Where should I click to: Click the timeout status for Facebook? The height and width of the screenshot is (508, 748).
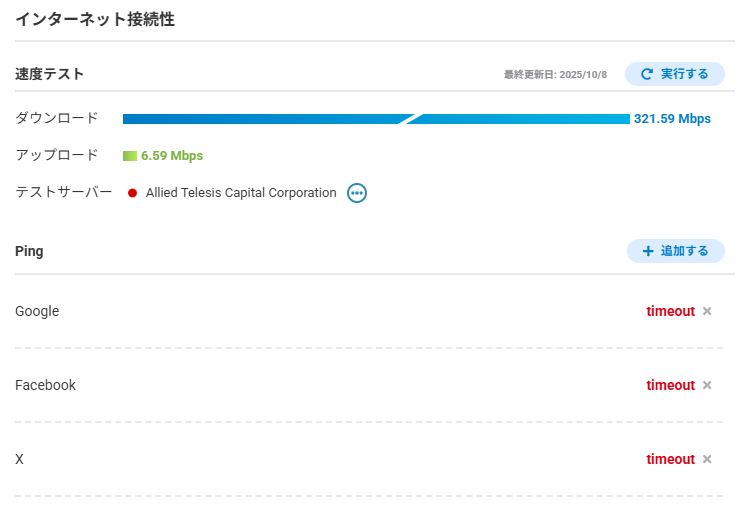pos(670,385)
